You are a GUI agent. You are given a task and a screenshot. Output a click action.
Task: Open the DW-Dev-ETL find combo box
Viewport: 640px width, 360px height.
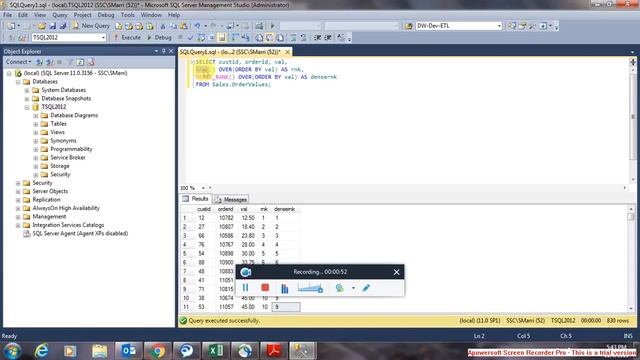coord(499,26)
